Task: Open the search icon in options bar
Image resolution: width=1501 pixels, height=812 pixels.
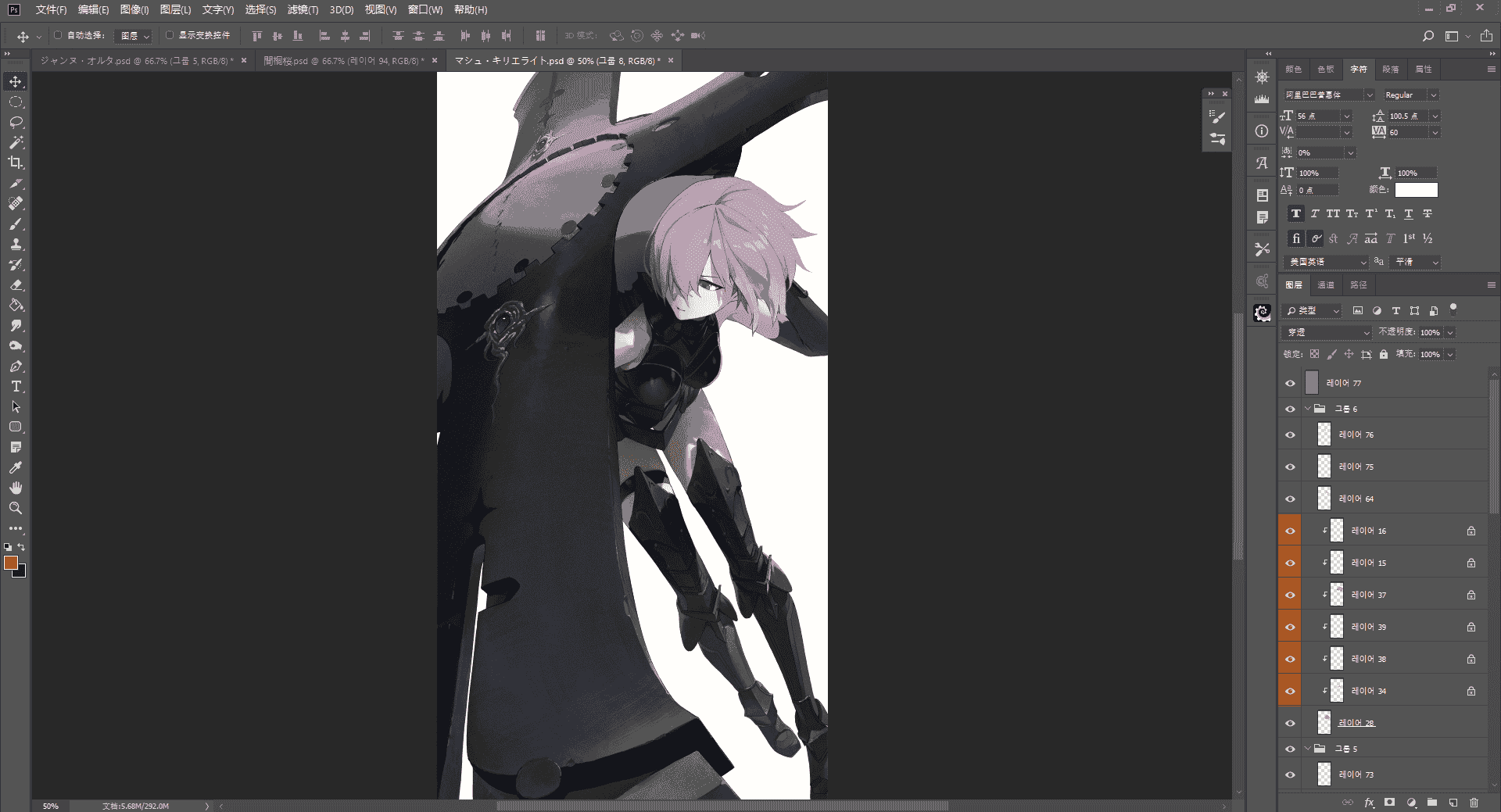Action: click(x=1428, y=36)
